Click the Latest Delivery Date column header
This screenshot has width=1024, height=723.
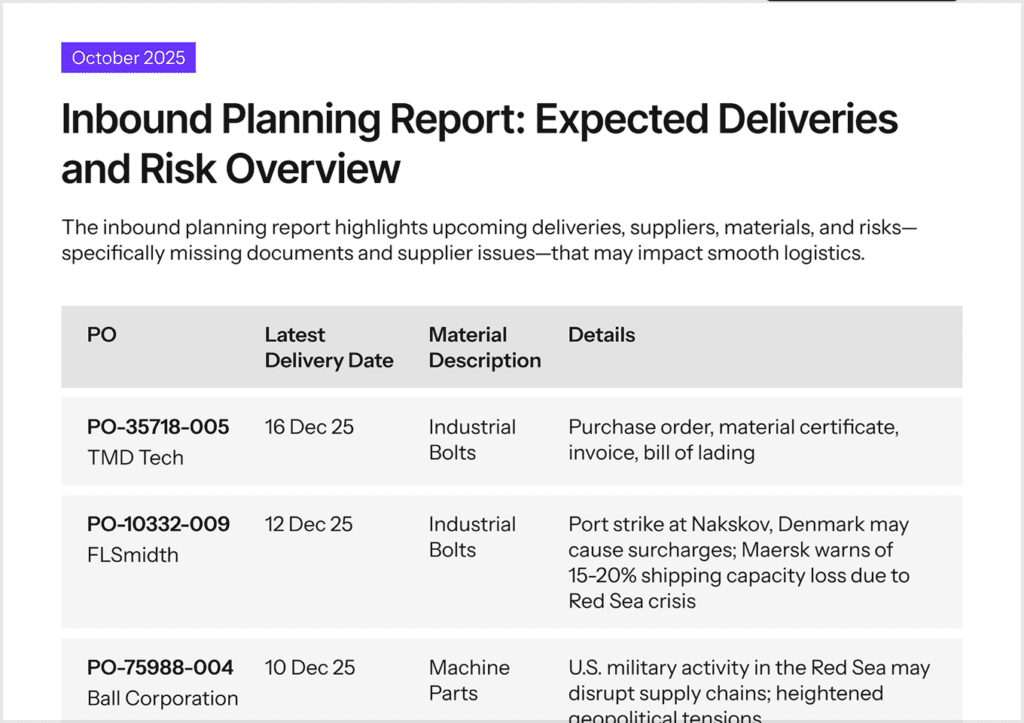(x=329, y=347)
